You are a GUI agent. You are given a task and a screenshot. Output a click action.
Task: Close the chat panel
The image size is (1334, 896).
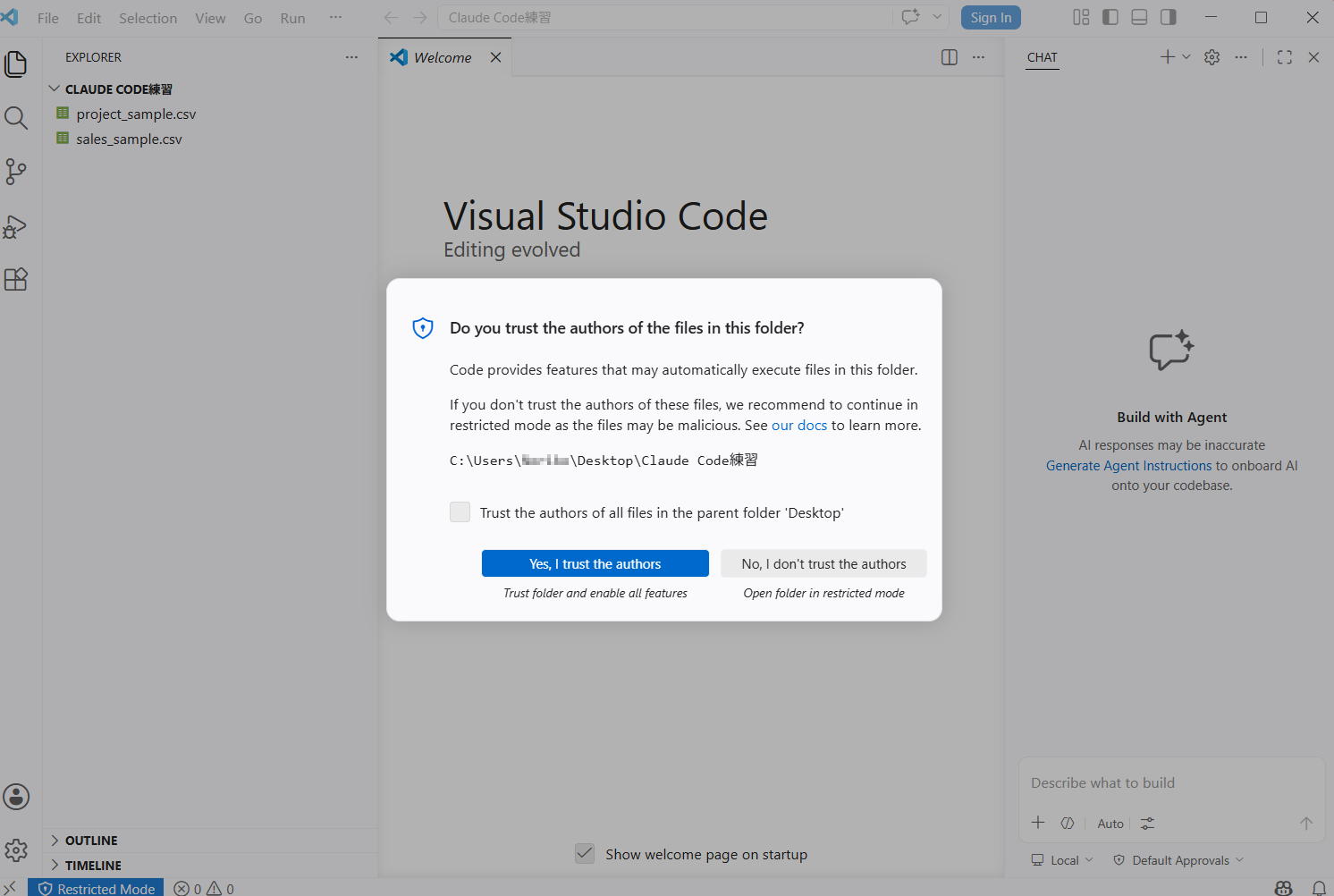tap(1313, 57)
